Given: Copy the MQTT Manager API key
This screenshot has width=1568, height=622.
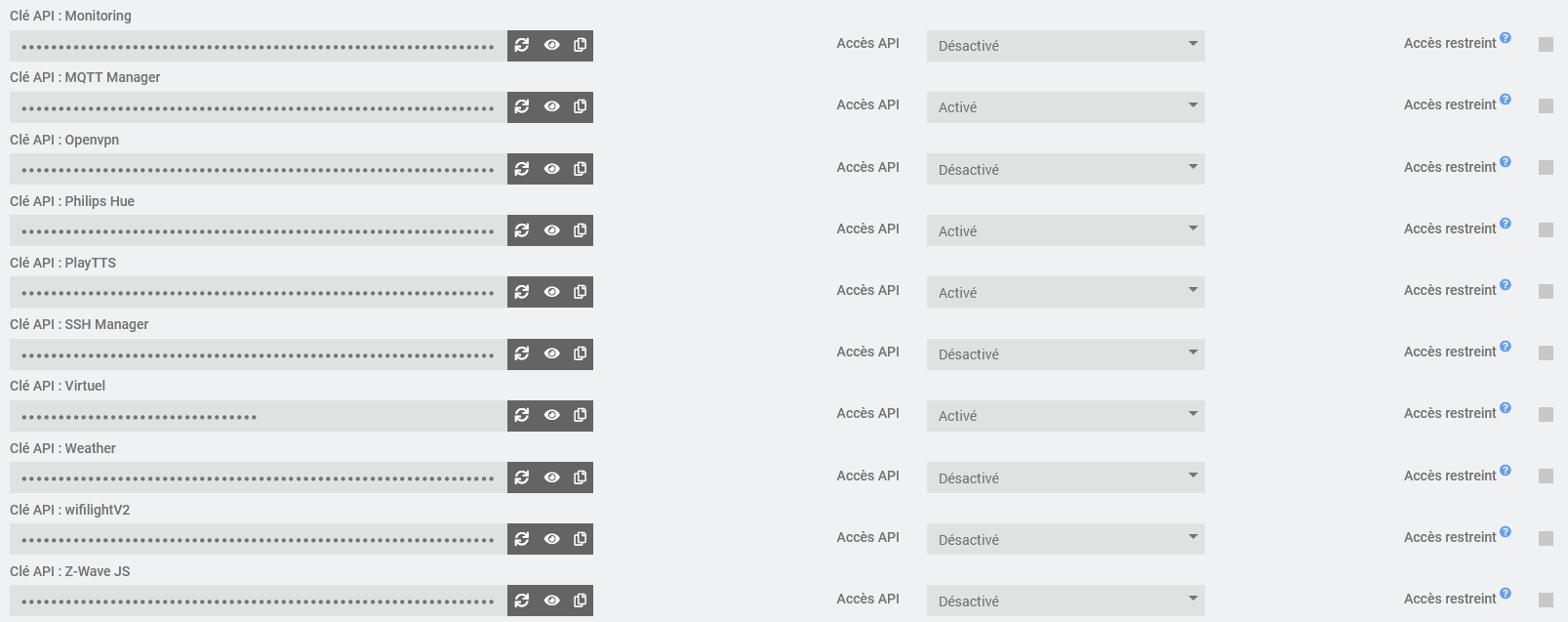Looking at the screenshot, I should 580,106.
